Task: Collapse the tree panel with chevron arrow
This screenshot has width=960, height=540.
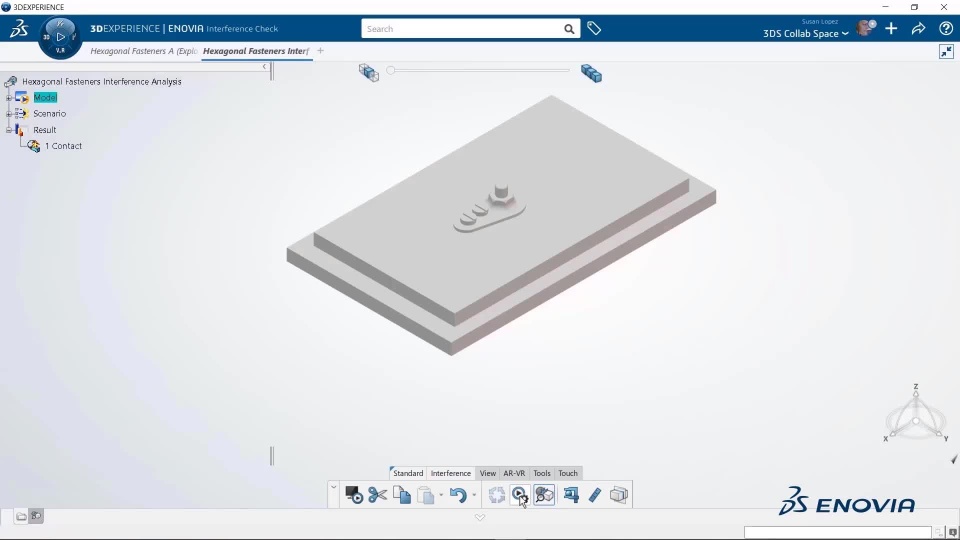Action: tap(264, 67)
